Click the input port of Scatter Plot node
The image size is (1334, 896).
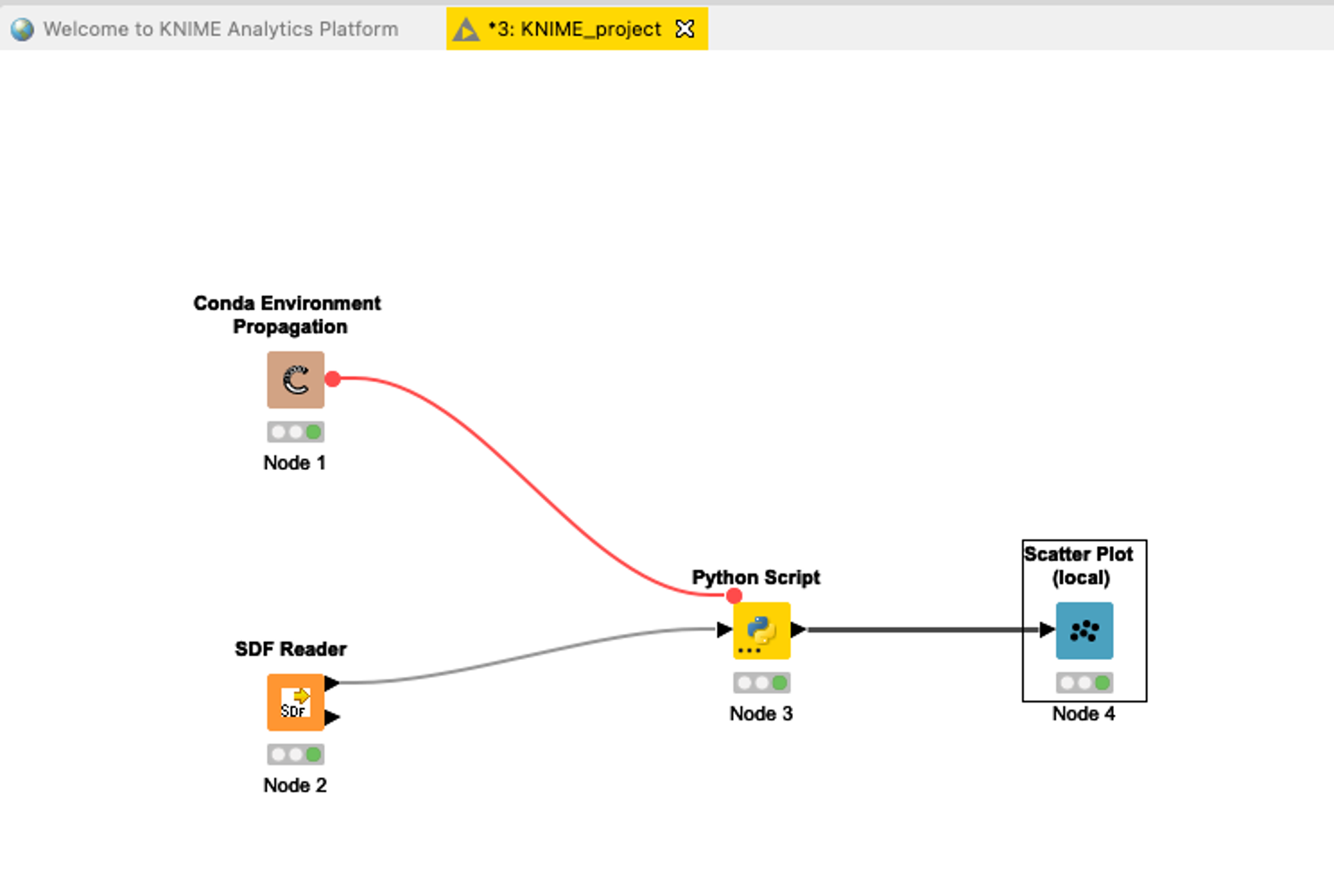[x=1047, y=629]
